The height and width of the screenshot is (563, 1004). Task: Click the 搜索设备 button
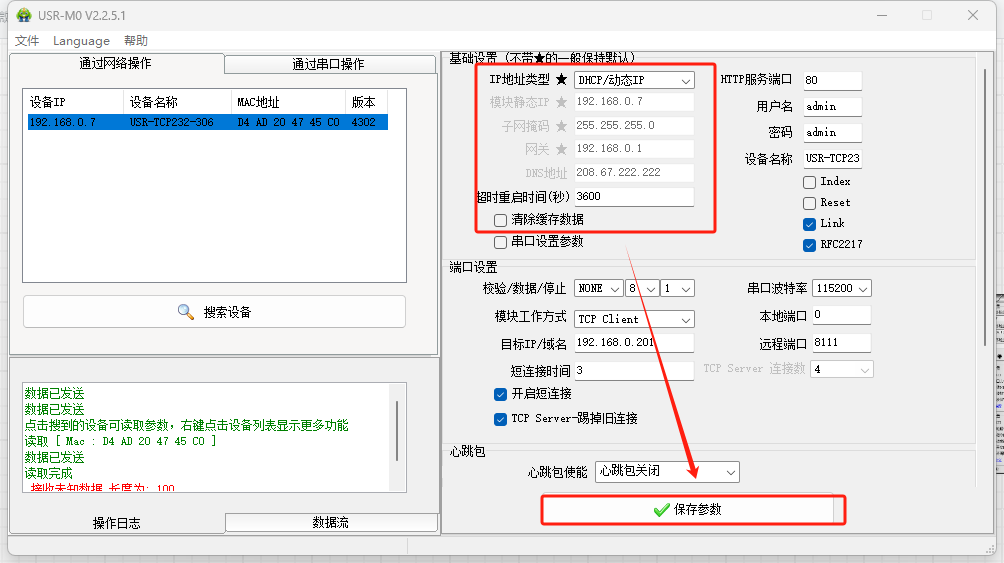coord(215,312)
